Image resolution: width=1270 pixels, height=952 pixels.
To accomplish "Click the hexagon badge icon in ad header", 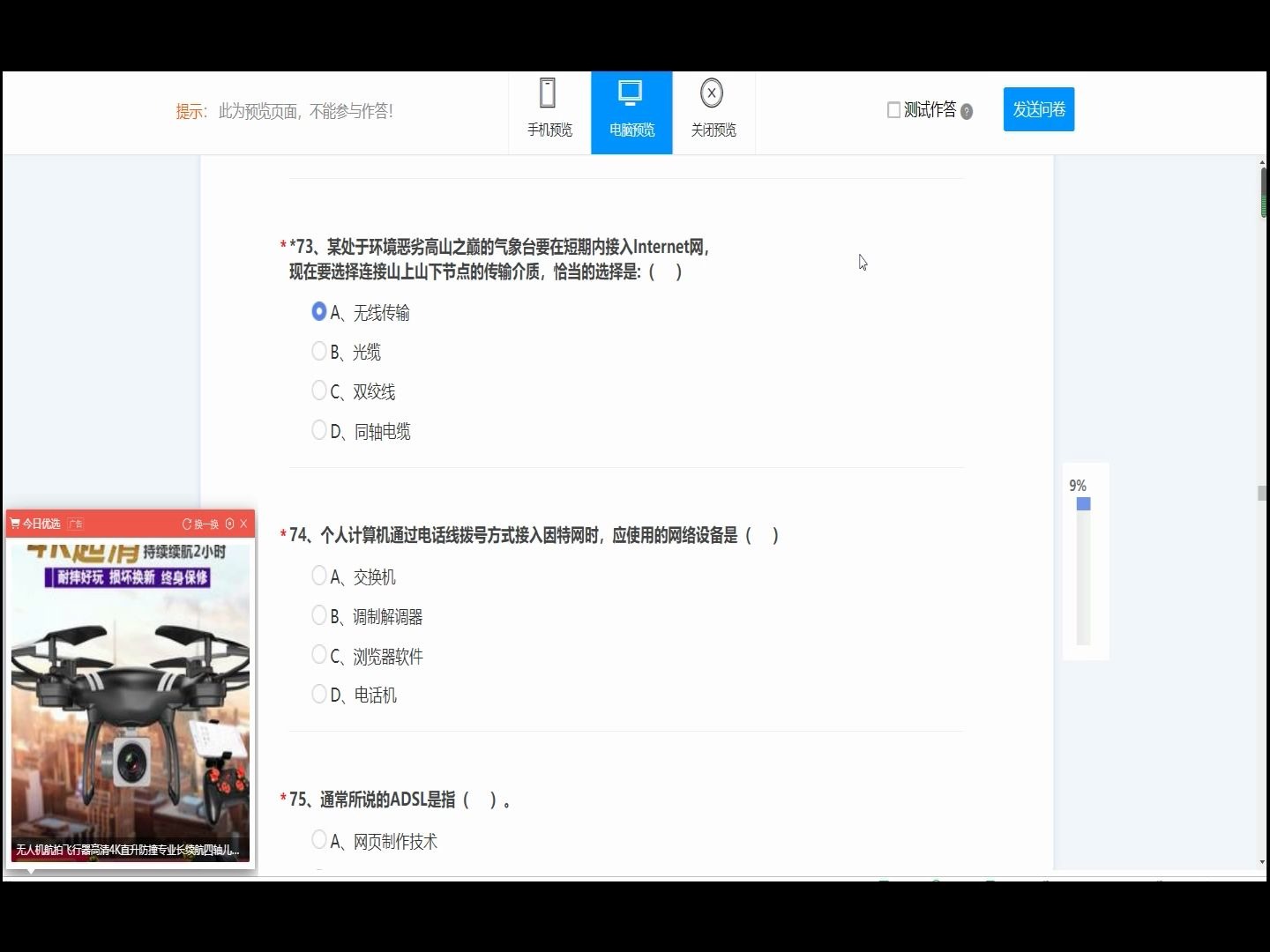I will [228, 523].
